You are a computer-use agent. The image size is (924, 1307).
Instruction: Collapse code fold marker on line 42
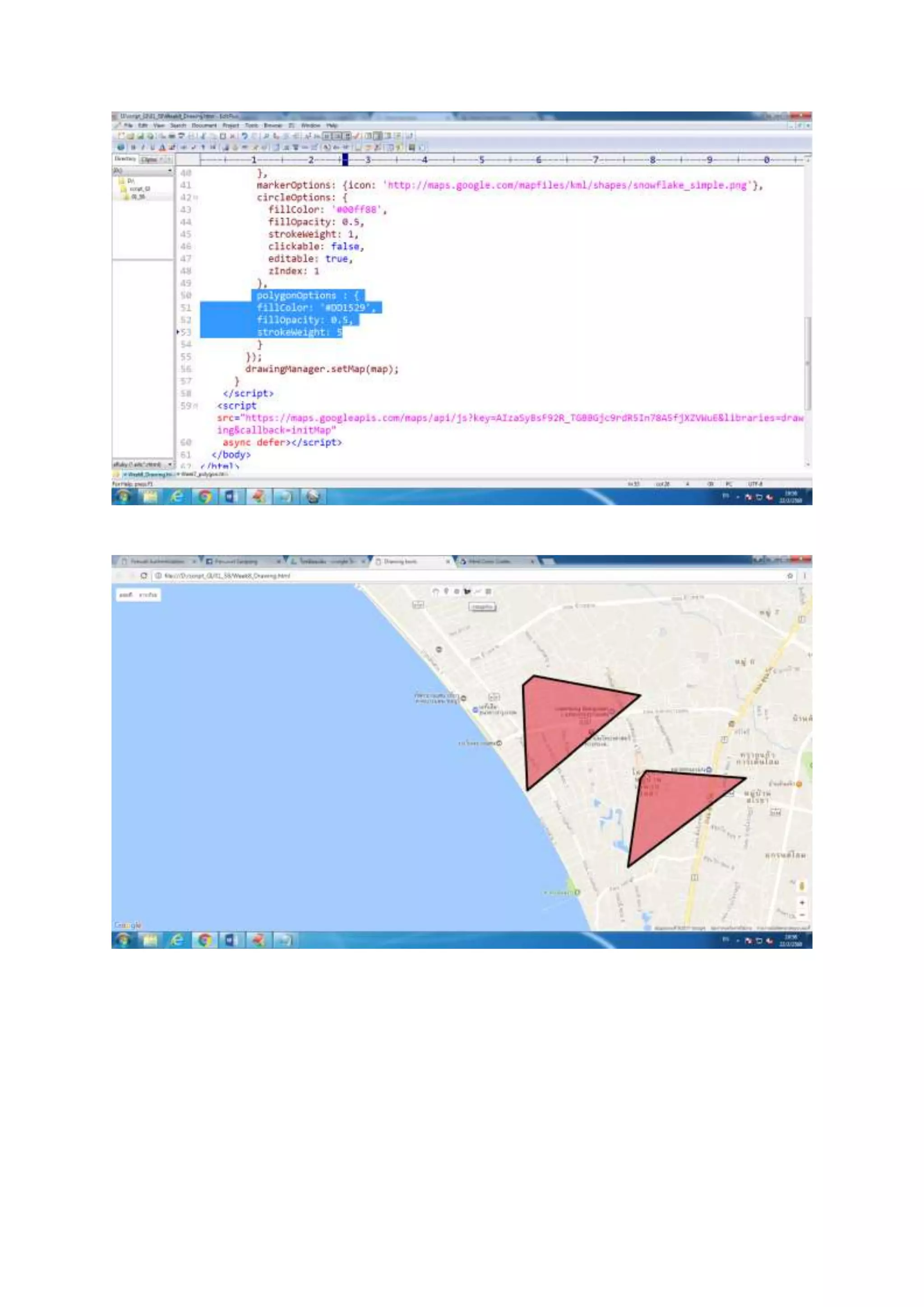pyautogui.click(x=196, y=198)
